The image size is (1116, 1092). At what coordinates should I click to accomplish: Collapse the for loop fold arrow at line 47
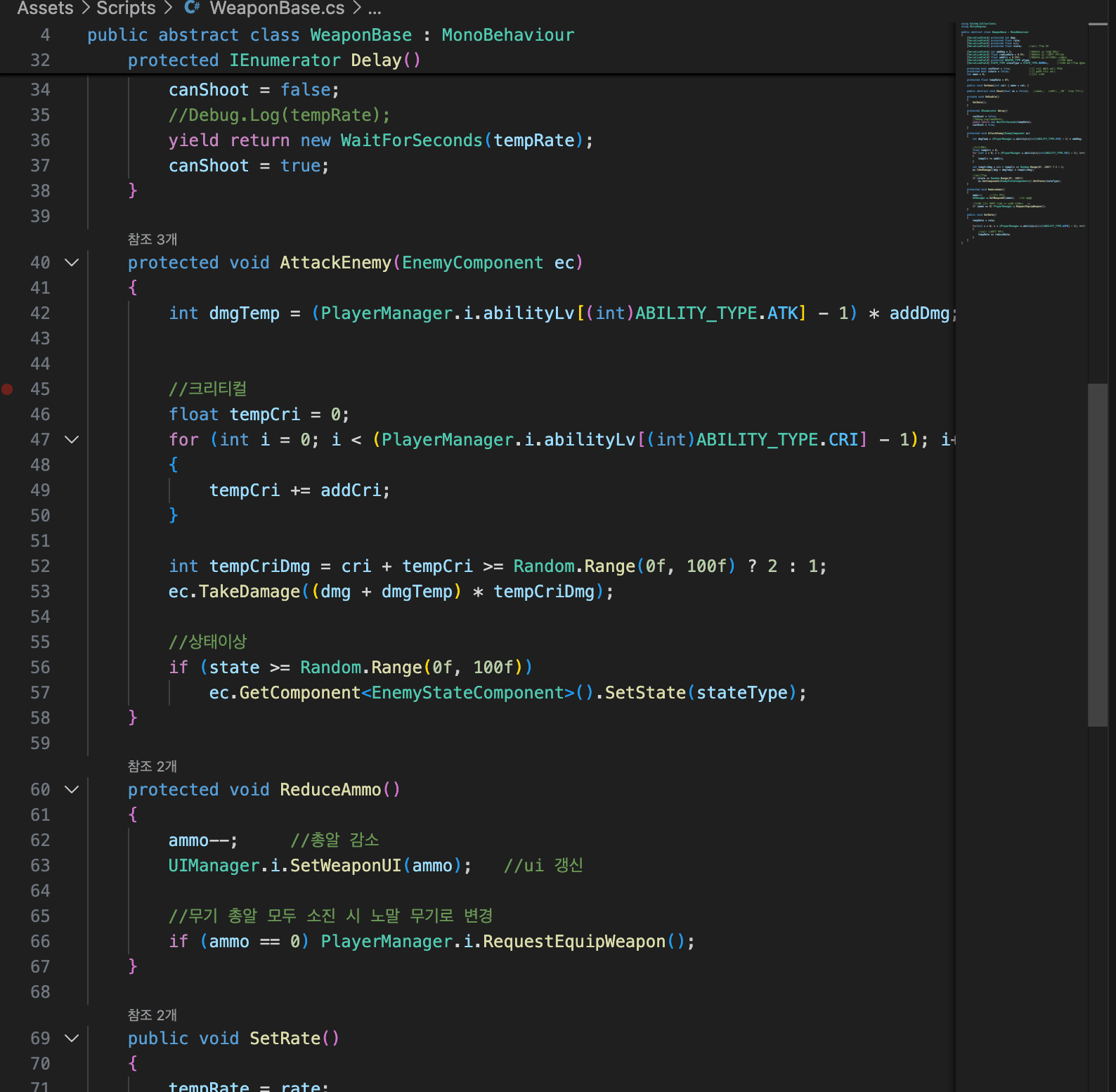(72, 439)
